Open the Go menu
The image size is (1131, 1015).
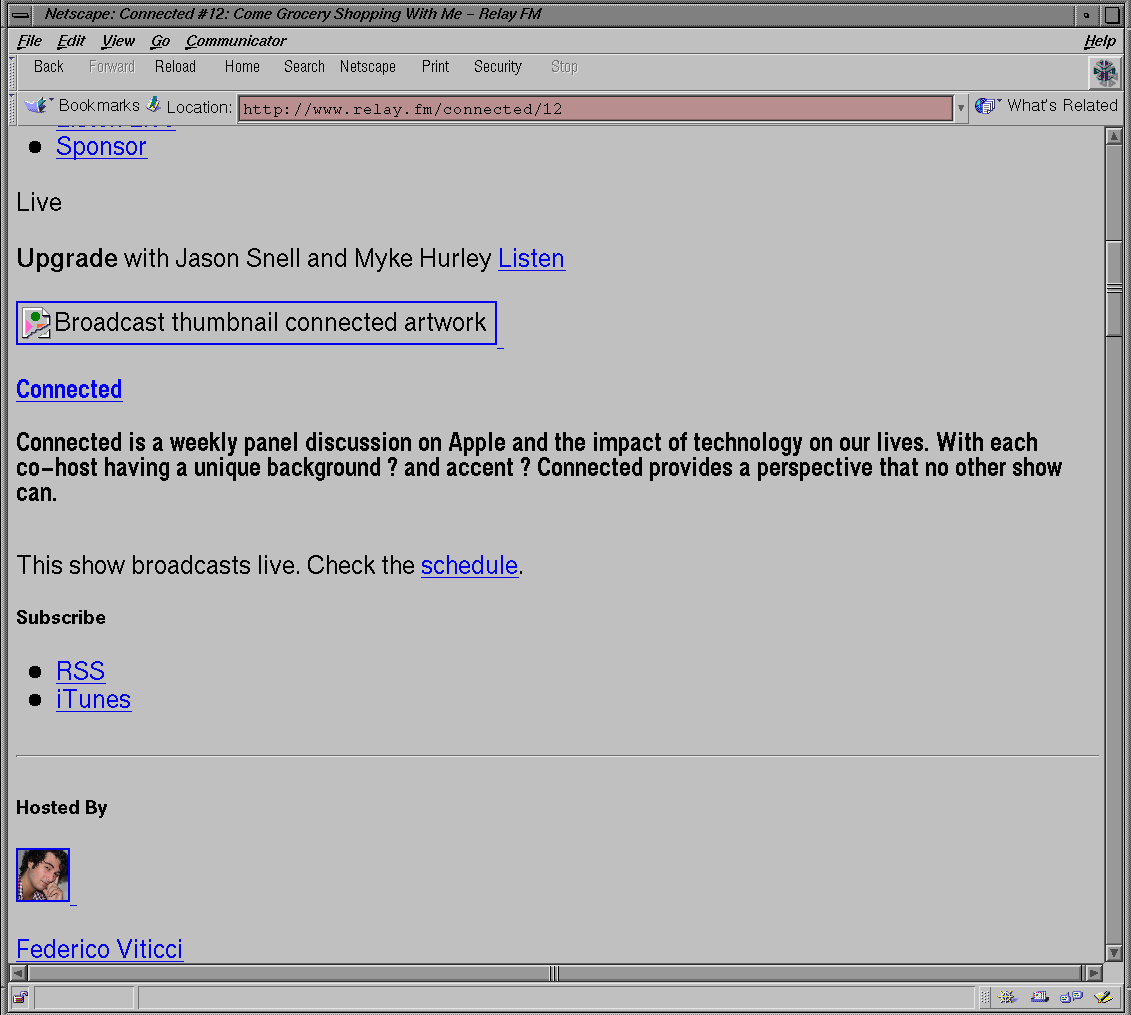tap(160, 41)
